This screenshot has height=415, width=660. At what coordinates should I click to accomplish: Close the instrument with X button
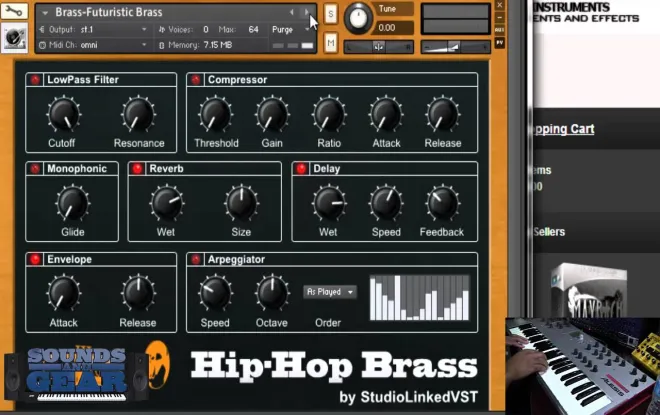(500, 5)
